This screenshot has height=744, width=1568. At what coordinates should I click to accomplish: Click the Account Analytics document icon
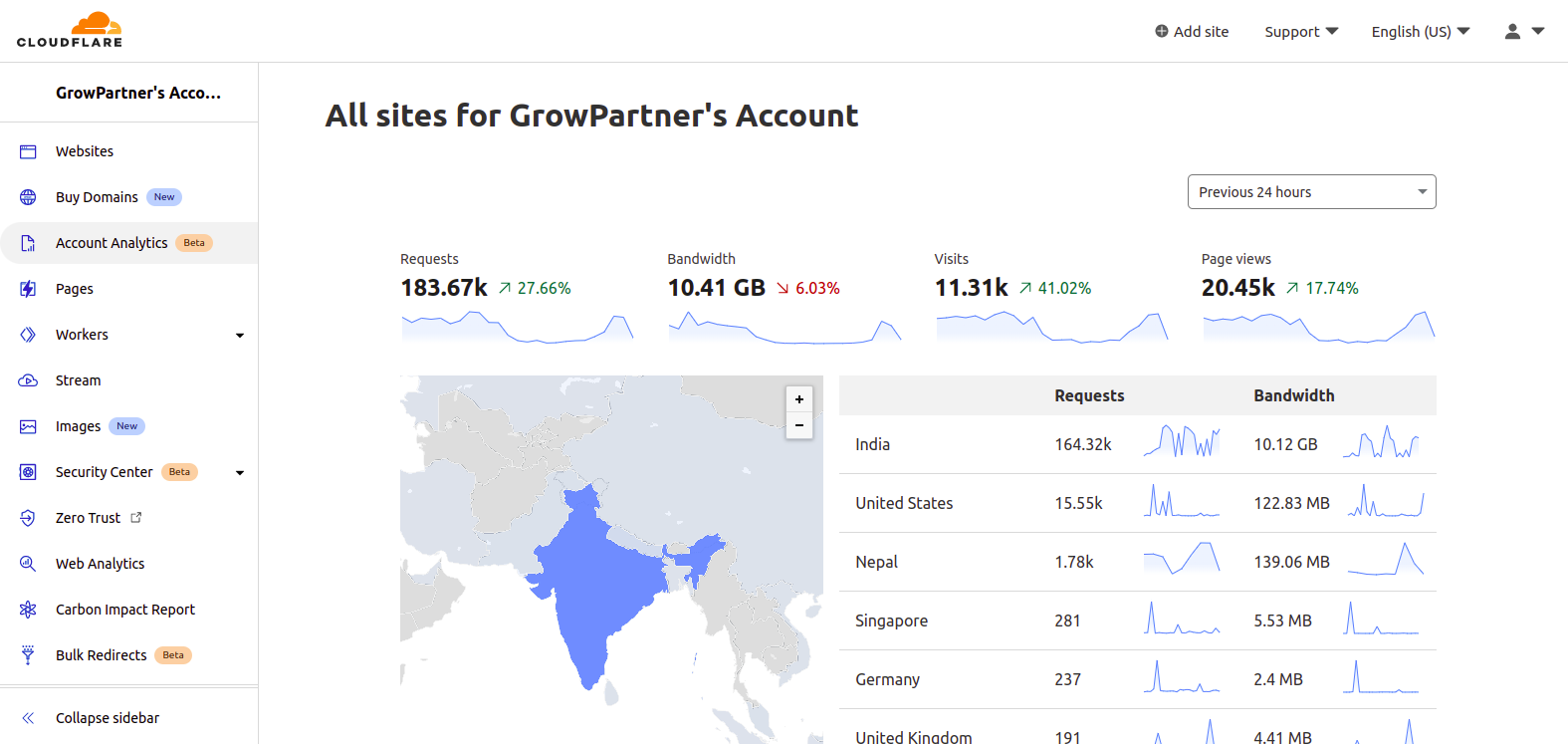[28, 243]
